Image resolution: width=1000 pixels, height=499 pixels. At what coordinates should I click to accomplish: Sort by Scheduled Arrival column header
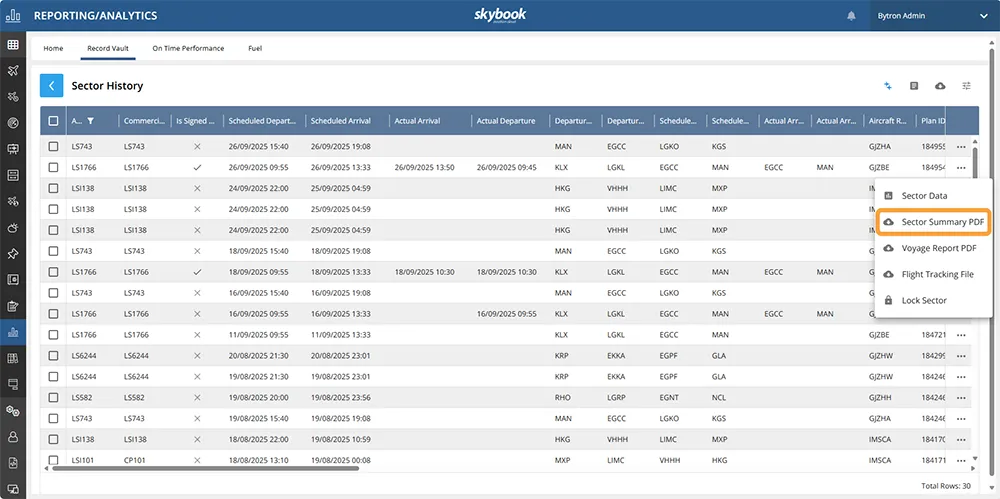pyautogui.click(x=341, y=121)
